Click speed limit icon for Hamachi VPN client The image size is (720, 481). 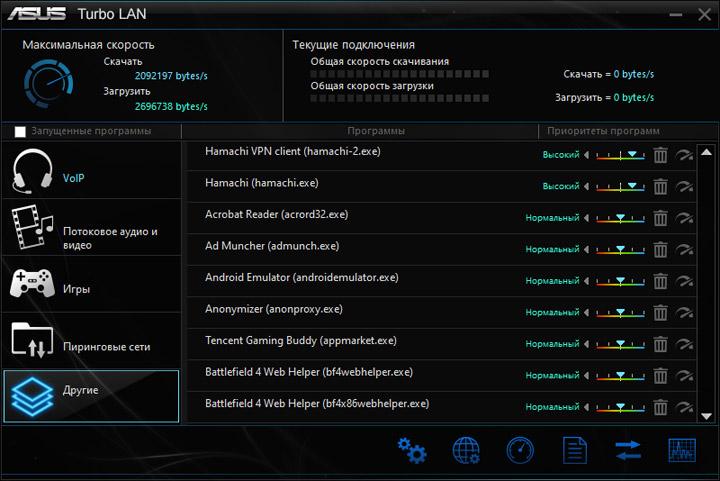coord(684,155)
